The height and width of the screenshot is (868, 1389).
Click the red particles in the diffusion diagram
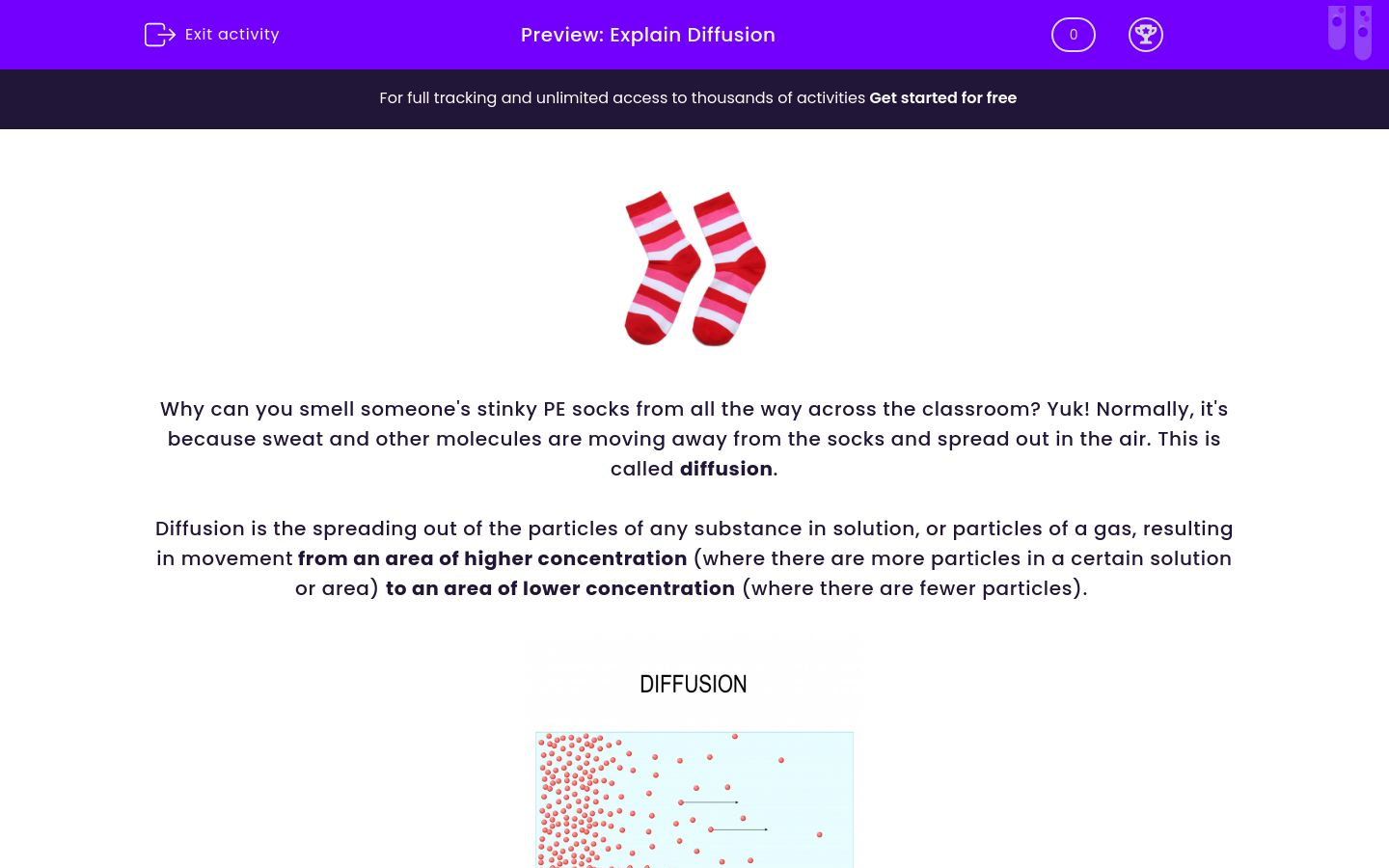588,800
